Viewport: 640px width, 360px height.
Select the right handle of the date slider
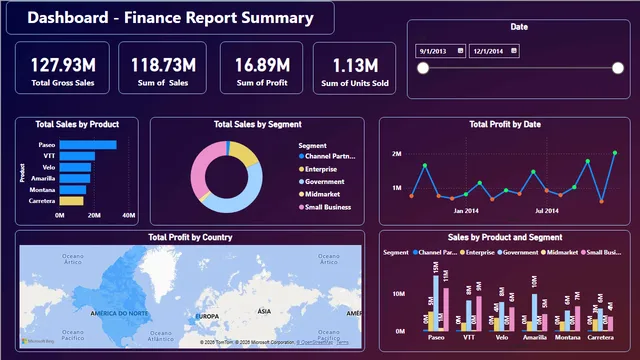[x=618, y=68]
